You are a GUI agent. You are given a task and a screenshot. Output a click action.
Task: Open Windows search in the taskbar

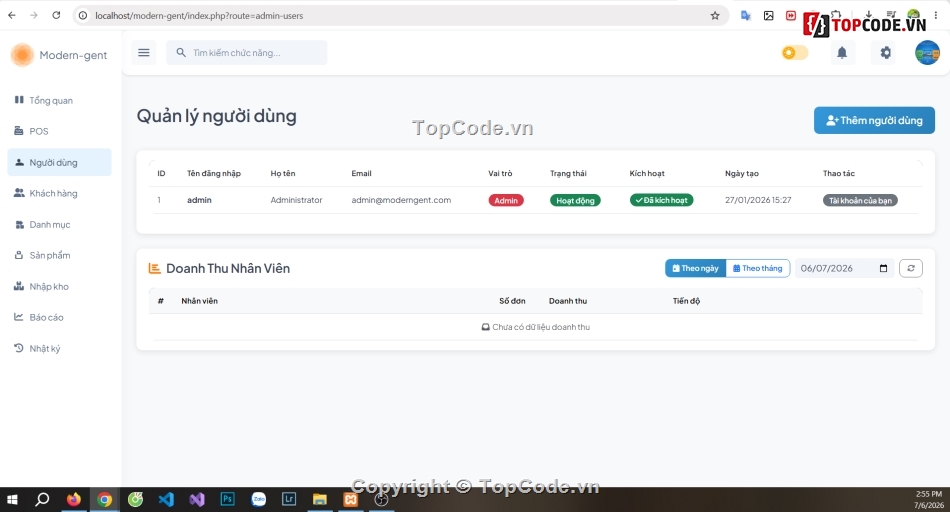(x=42, y=499)
